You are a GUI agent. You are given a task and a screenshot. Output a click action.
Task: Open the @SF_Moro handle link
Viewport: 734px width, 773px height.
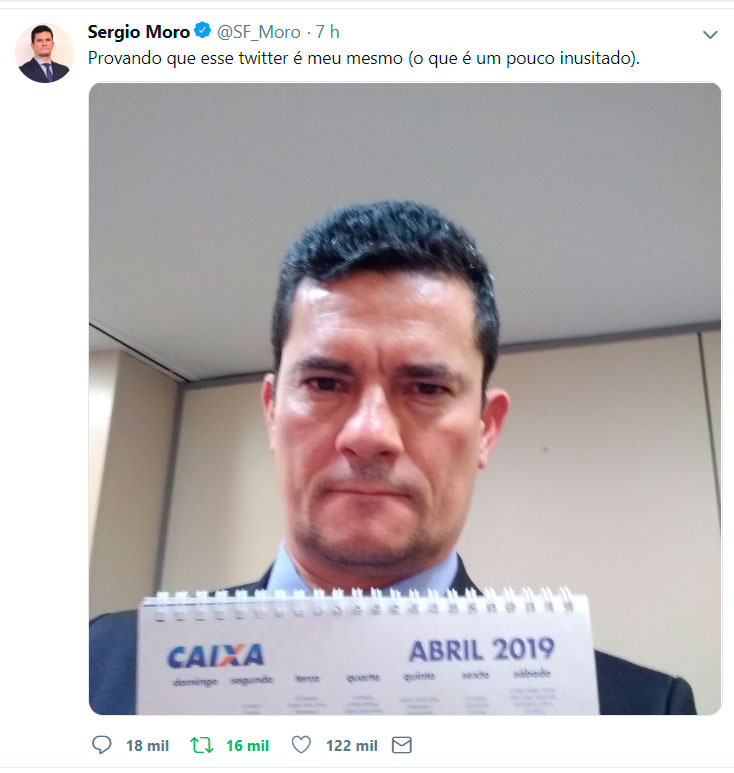(259, 32)
